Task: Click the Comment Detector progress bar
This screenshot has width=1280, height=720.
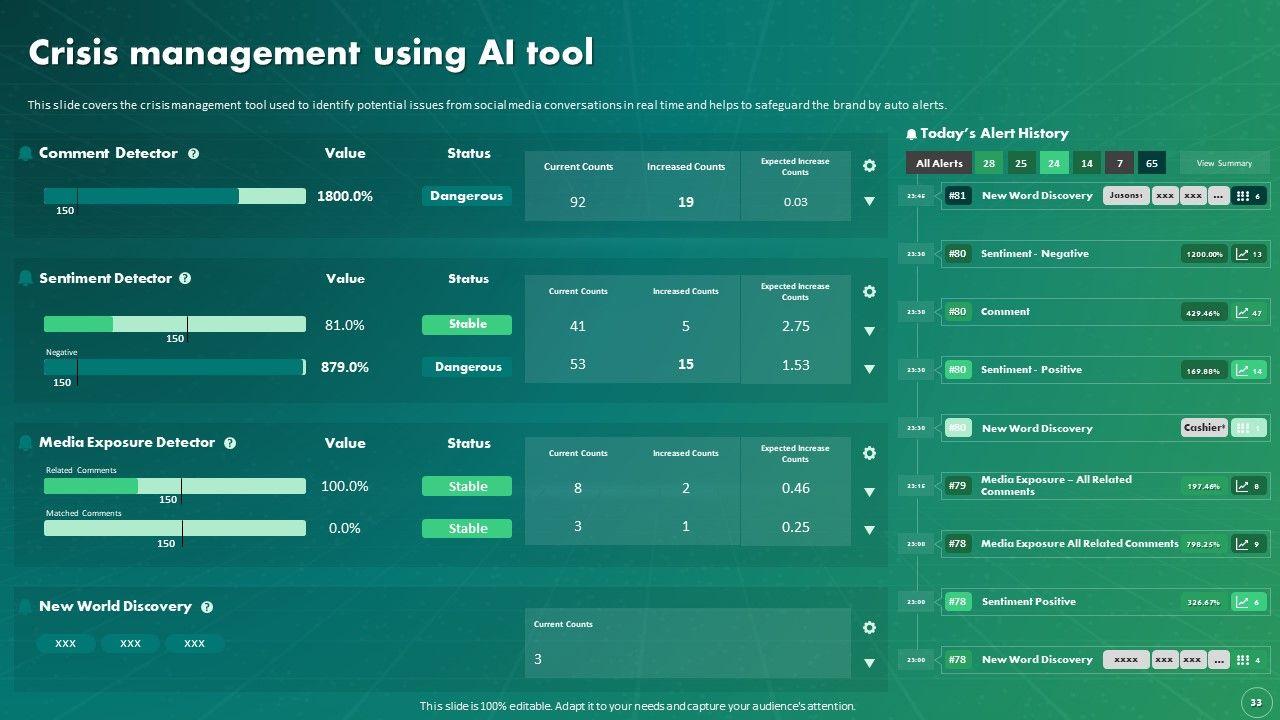Action: click(174, 196)
